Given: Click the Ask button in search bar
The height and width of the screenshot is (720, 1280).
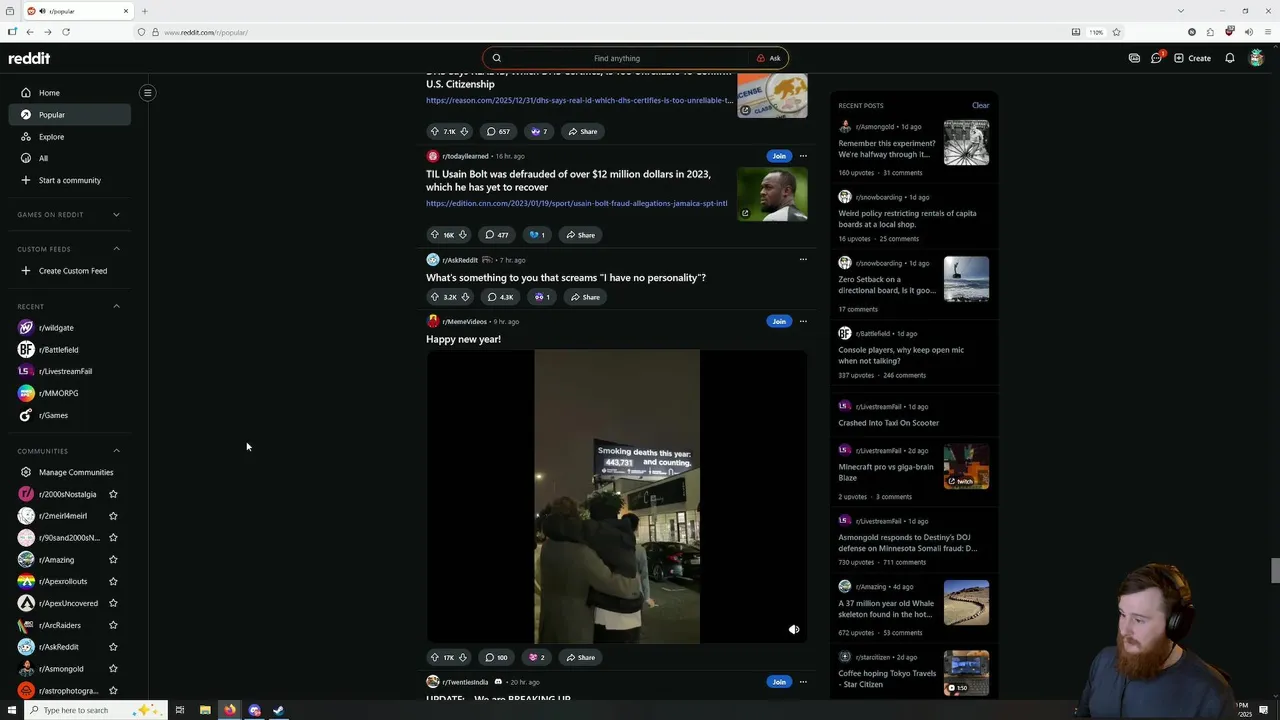Looking at the screenshot, I should click(x=769, y=58).
